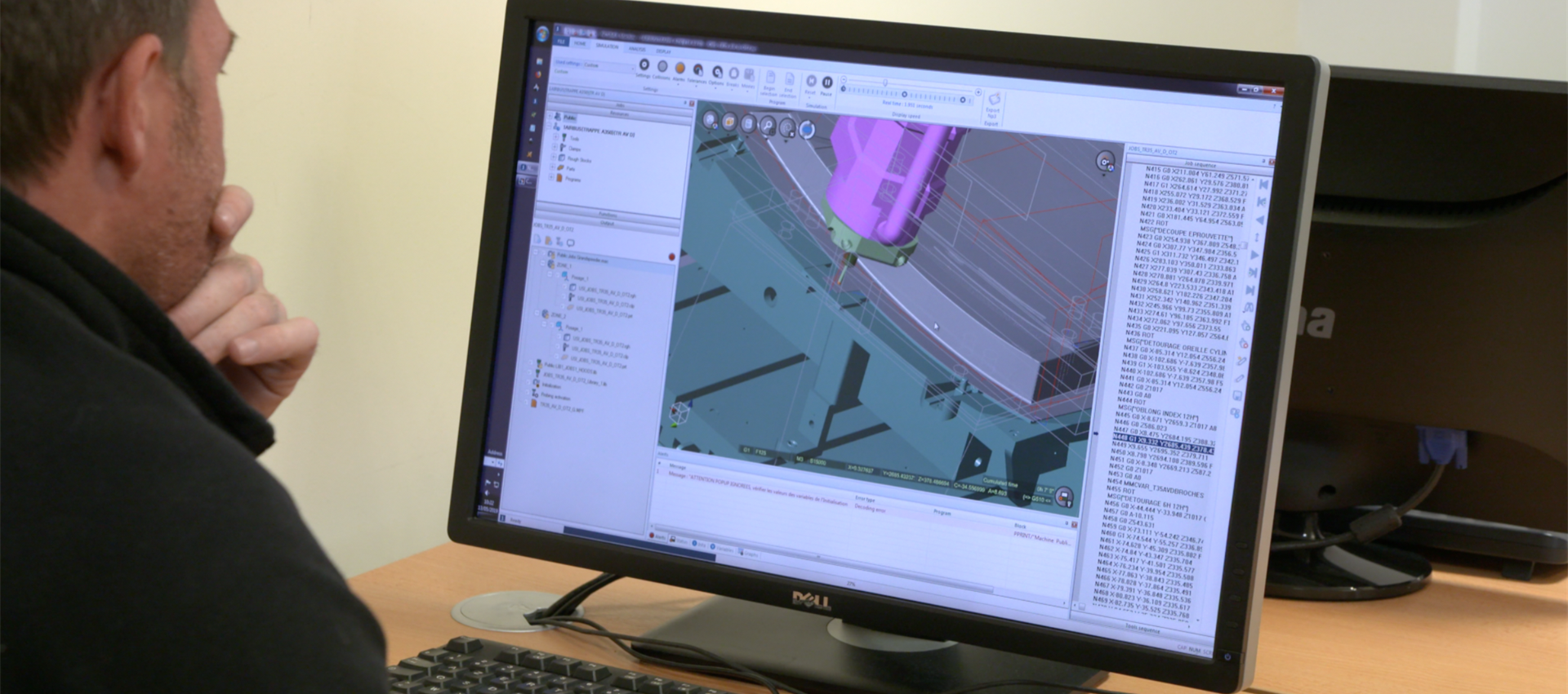The height and width of the screenshot is (694, 1568).
Task: Select the TR35_AV_D_OT2_G.MPF program file
Action: (x=561, y=408)
